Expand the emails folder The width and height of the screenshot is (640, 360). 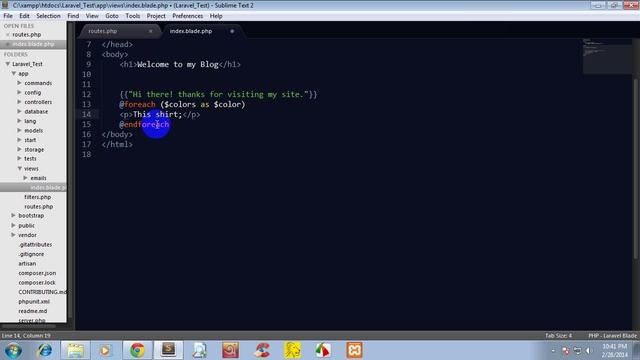[x=25, y=178]
